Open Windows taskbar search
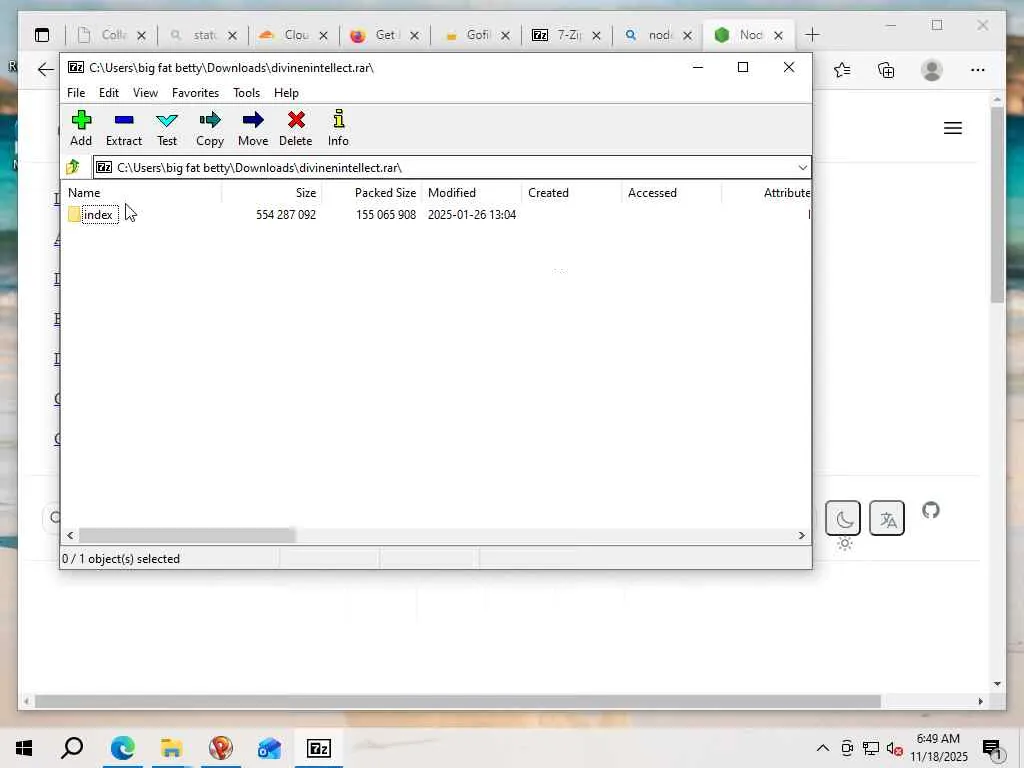This screenshot has height=768, width=1024. [72, 748]
